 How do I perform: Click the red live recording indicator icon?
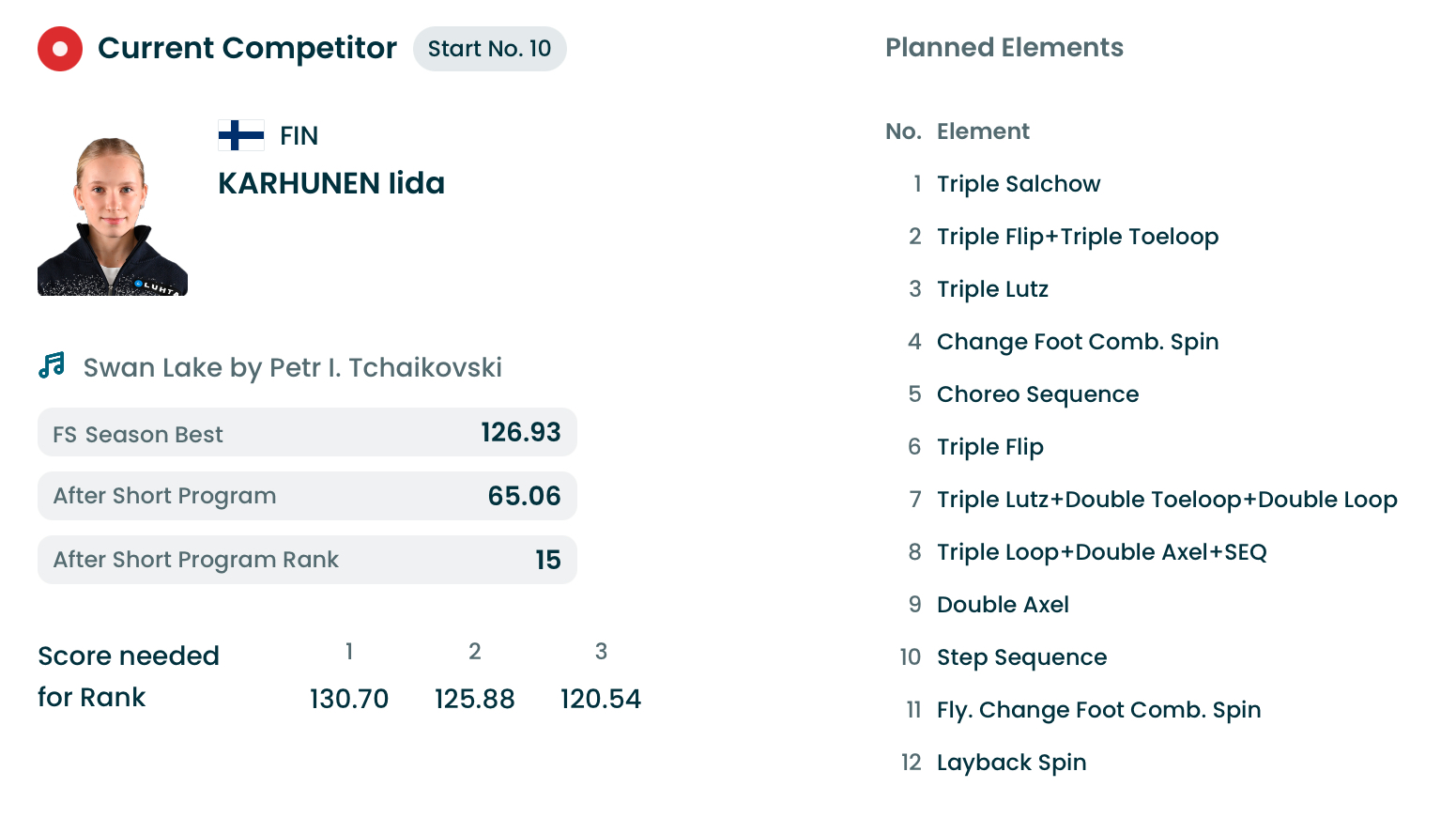click(x=60, y=49)
